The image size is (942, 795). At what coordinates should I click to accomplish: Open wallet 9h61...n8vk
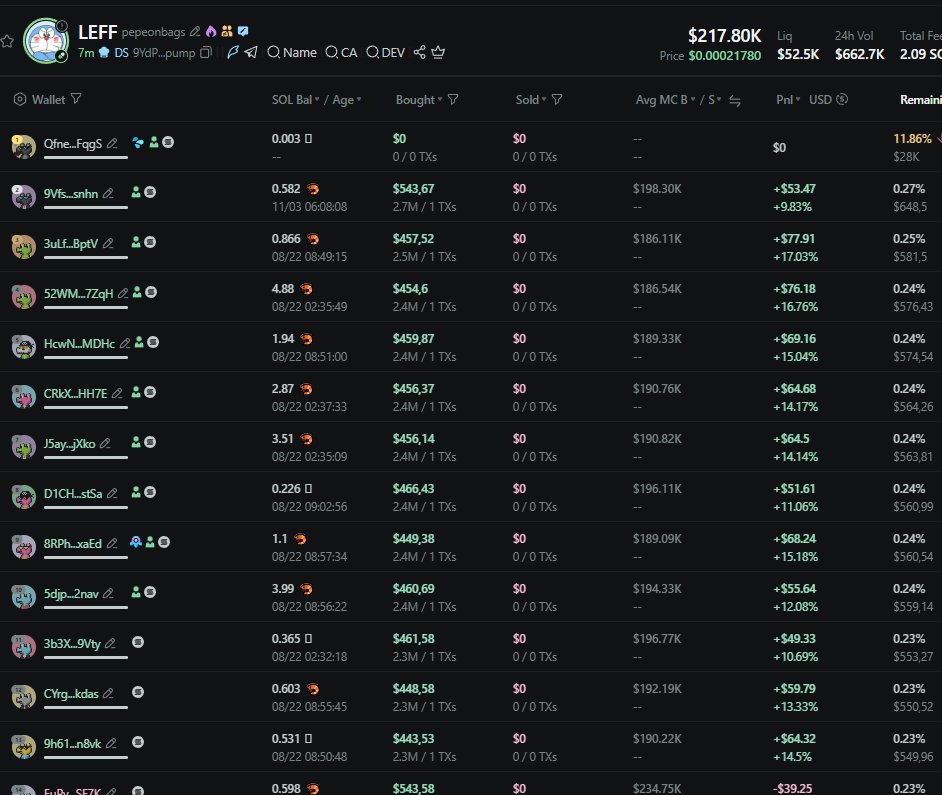coord(72,743)
